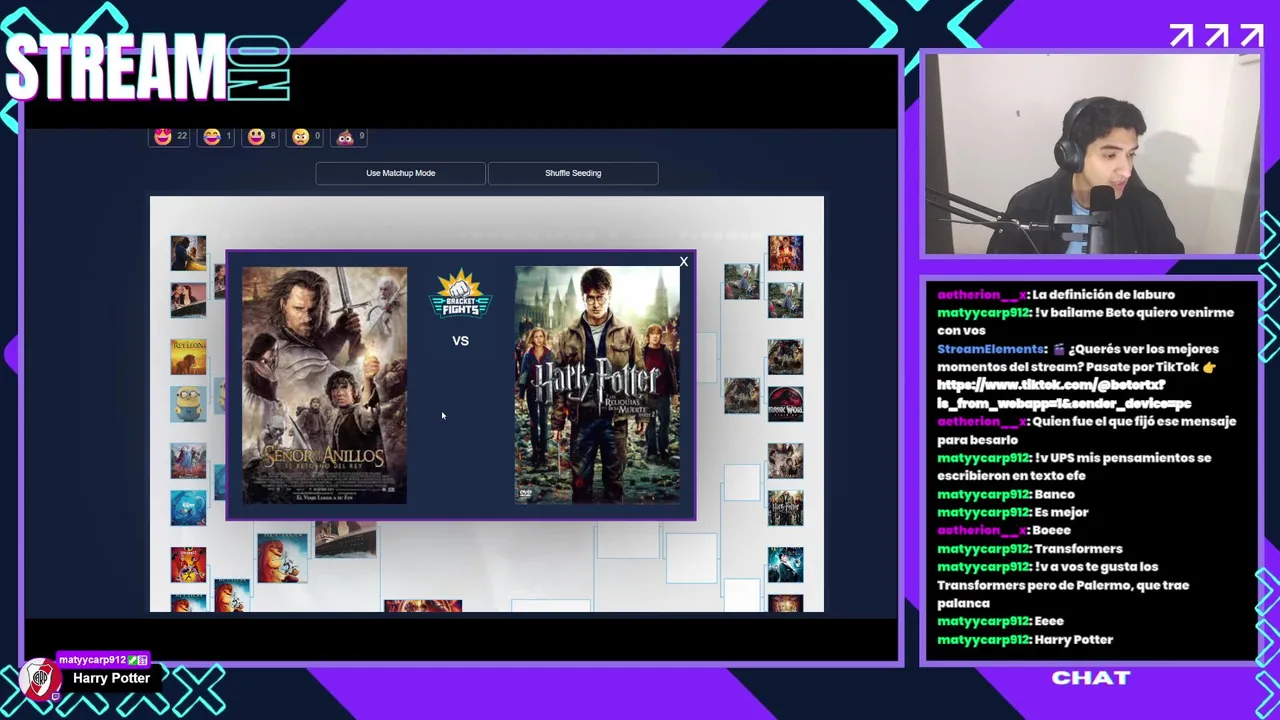Viewport: 1280px width, 720px height.
Task: Click the chat message "Banco"
Action: (x=1055, y=494)
